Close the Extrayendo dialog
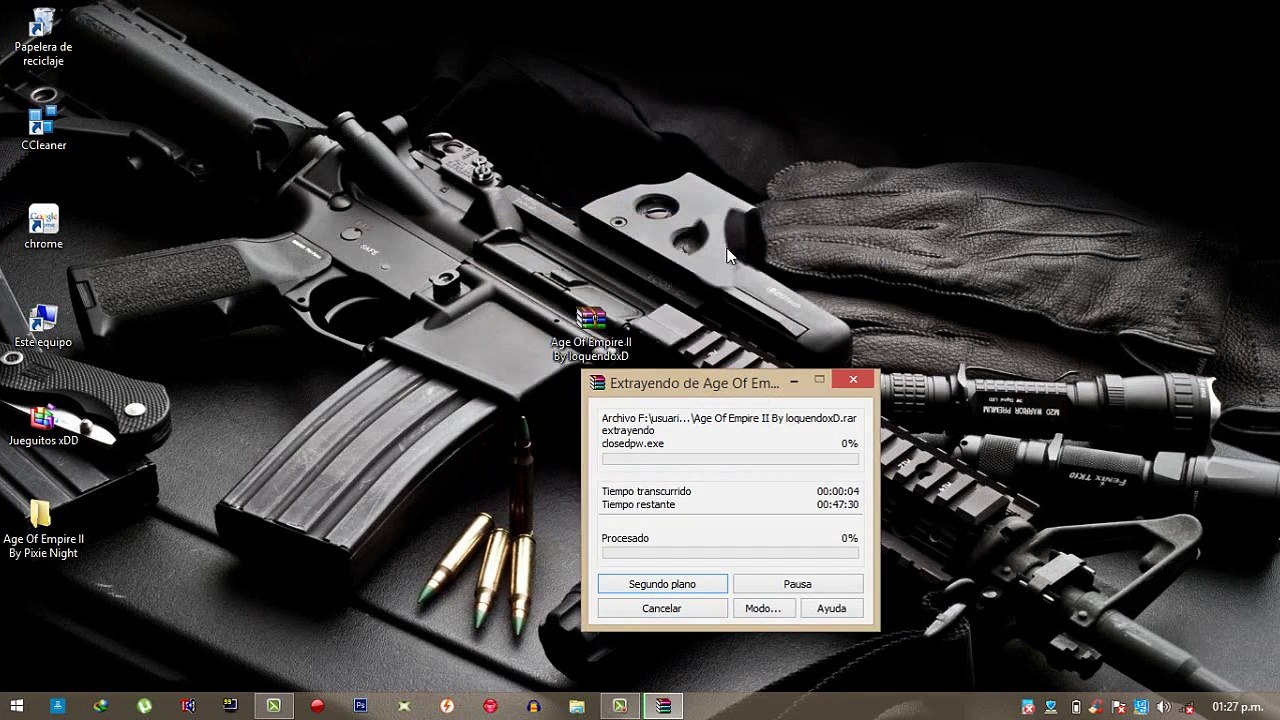The image size is (1280, 720). point(853,380)
